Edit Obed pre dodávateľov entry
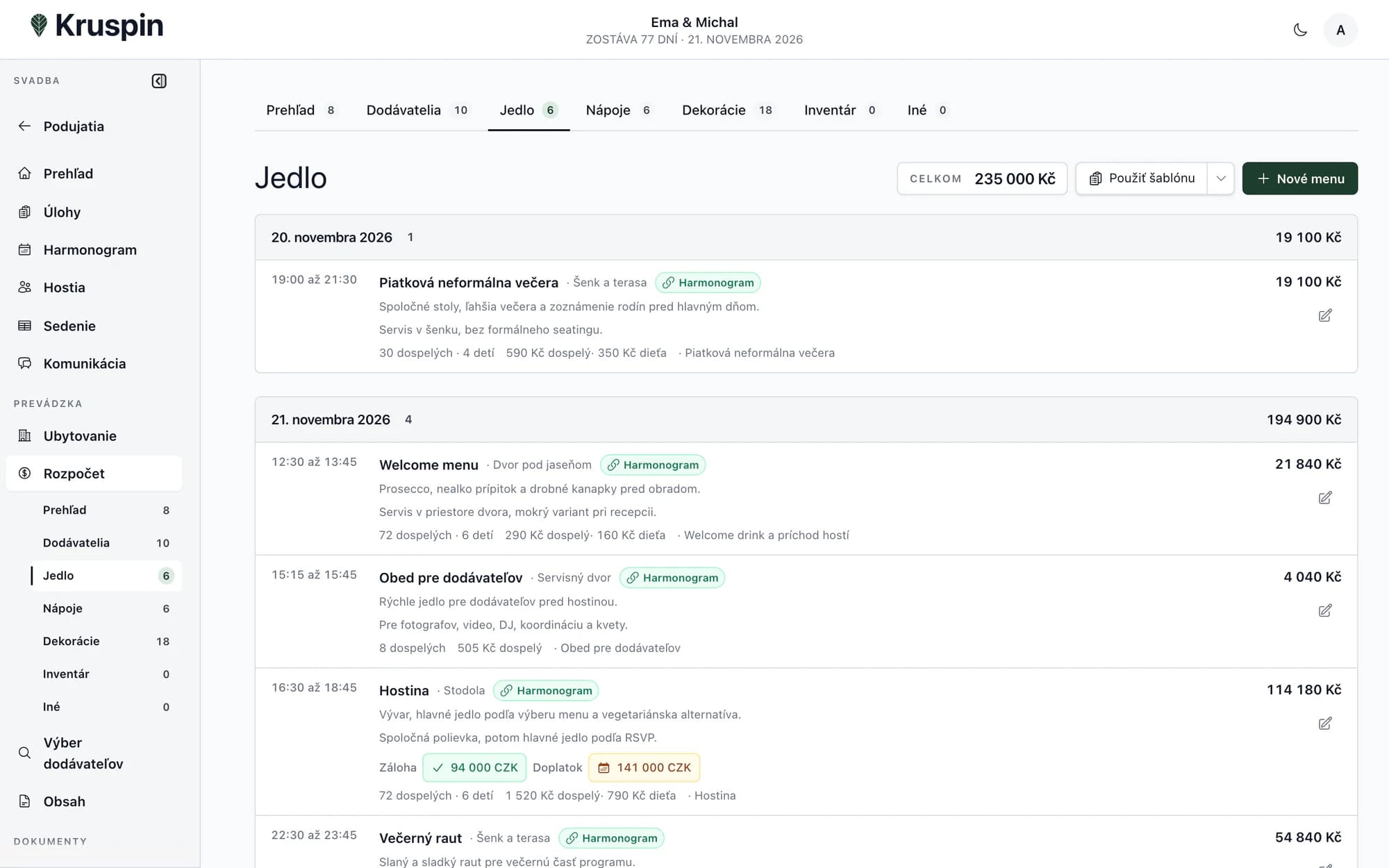Screen dimensions: 1389x868 coord(1325,611)
